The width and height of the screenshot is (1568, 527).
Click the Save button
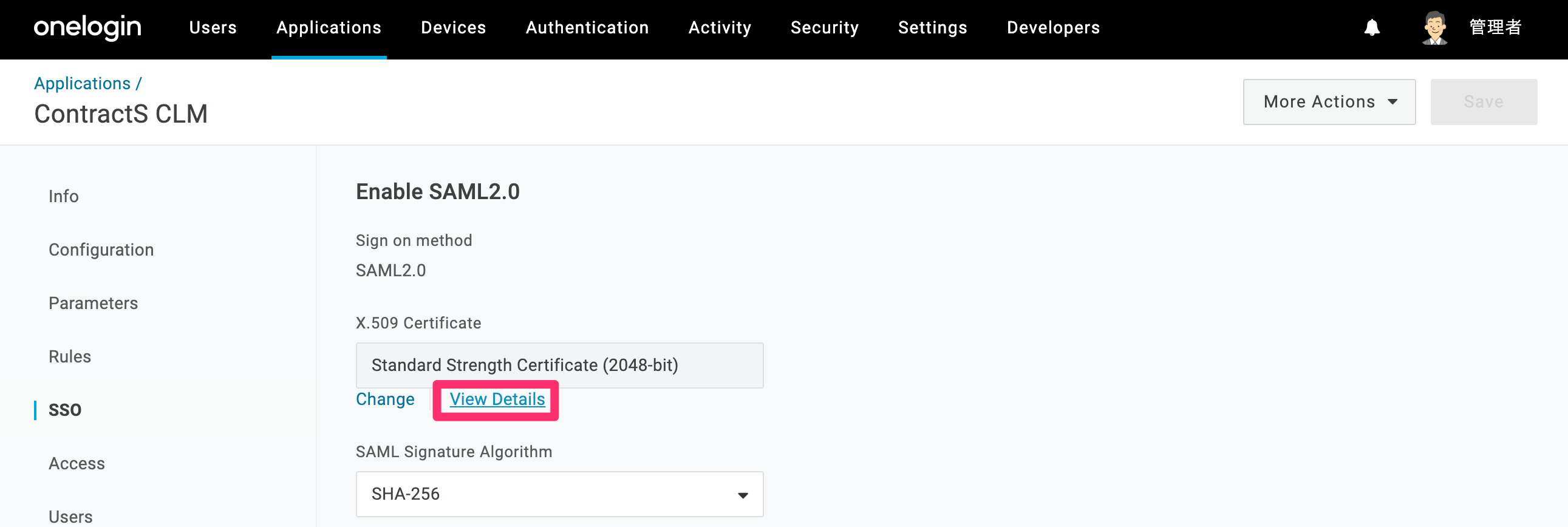pyautogui.click(x=1484, y=101)
